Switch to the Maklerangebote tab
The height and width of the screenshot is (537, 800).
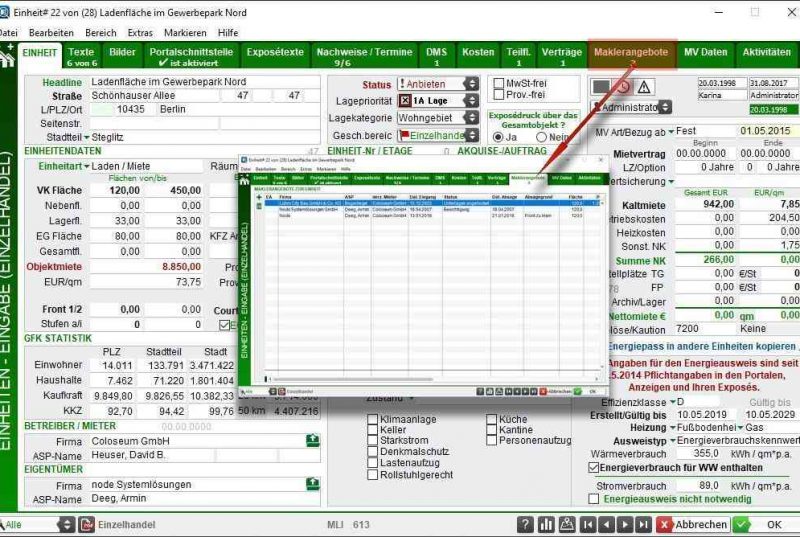[630, 51]
